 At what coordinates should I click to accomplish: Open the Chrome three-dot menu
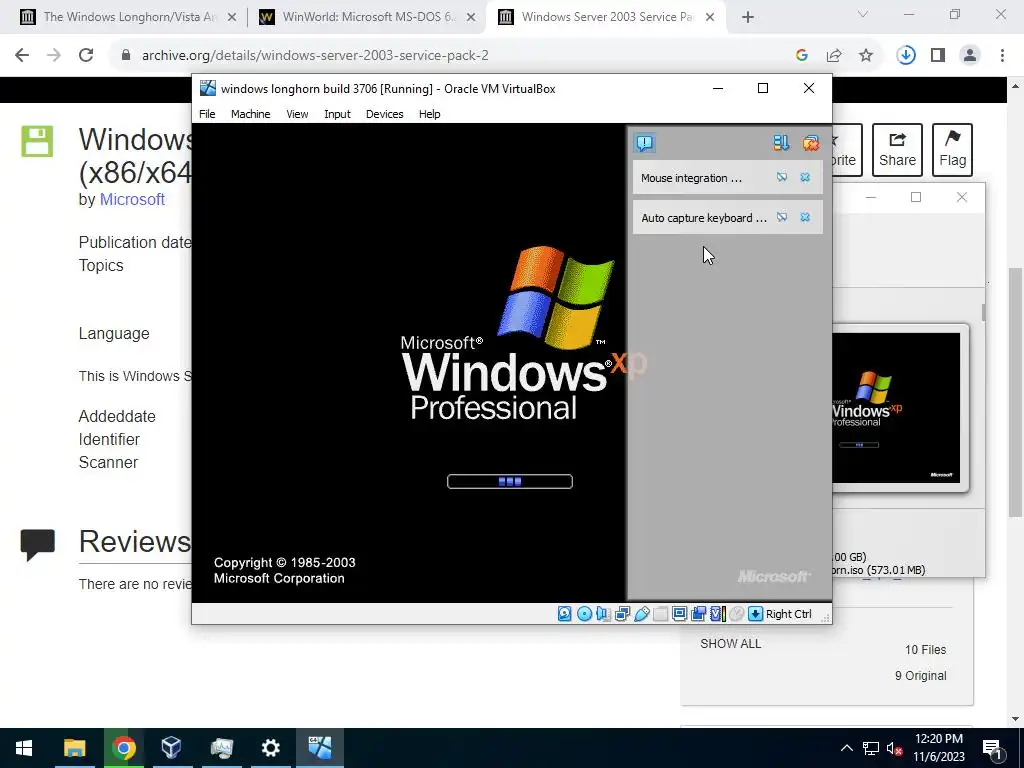pyautogui.click(x=1002, y=56)
